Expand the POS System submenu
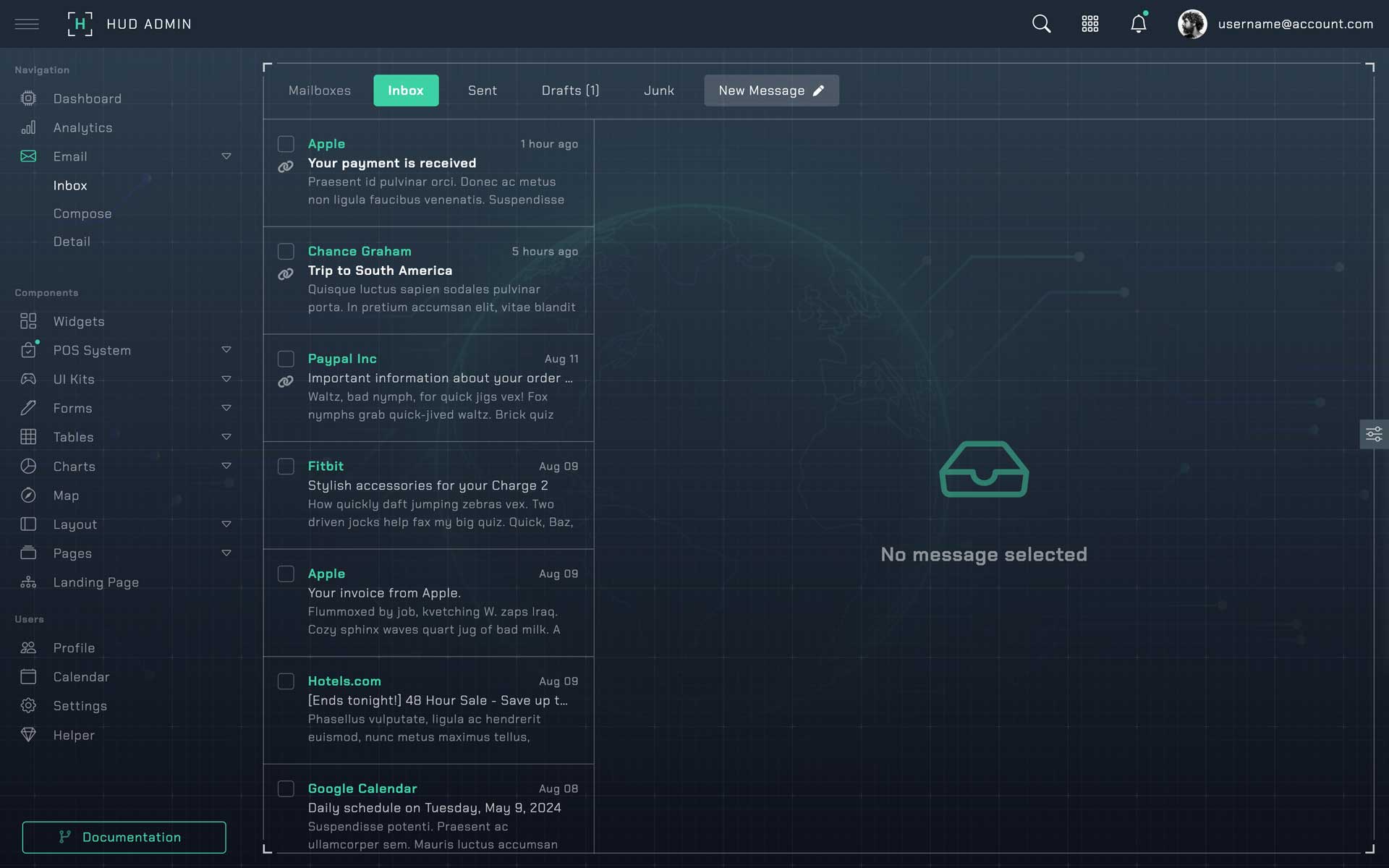The width and height of the screenshot is (1389, 868). click(226, 350)
